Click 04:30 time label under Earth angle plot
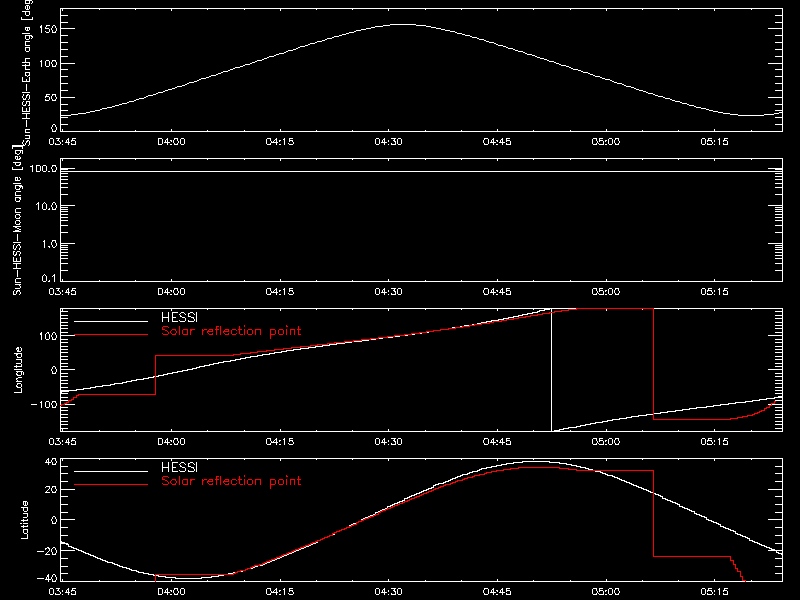 click(x=388, y=142)
